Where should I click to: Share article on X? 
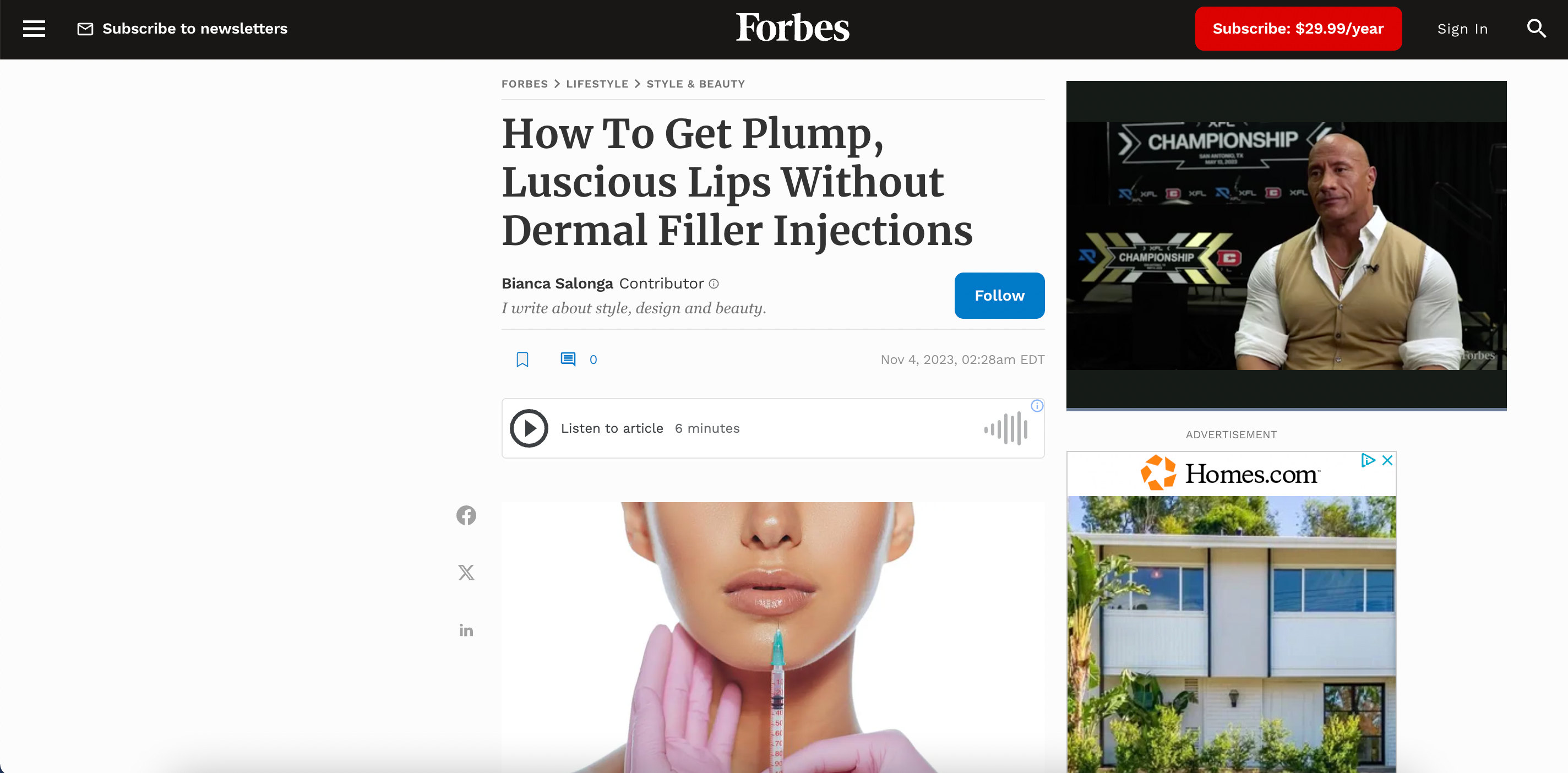click(466, 572)
